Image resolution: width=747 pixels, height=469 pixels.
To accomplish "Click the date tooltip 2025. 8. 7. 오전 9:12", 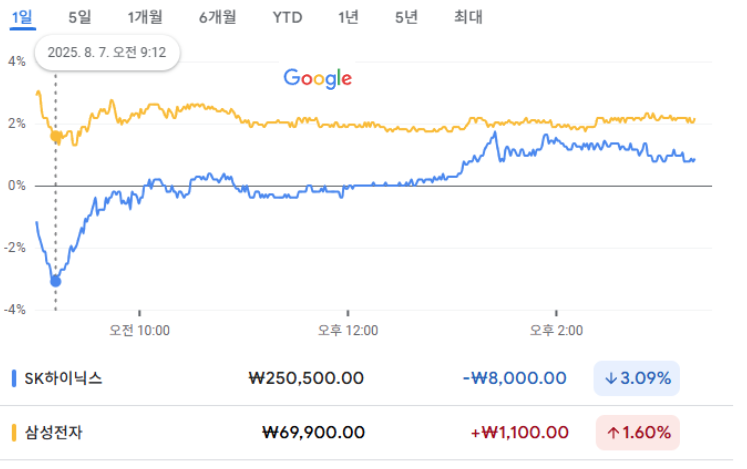I will coord(107,52).
